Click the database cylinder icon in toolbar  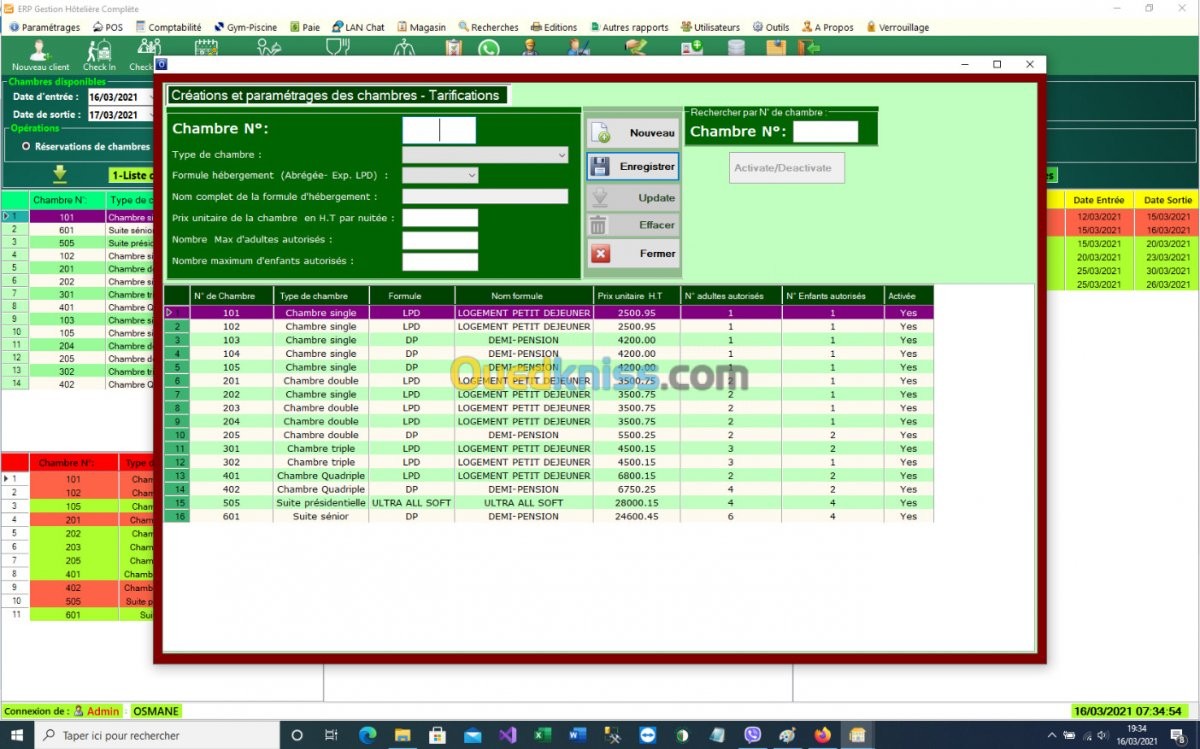pos(736,47)
